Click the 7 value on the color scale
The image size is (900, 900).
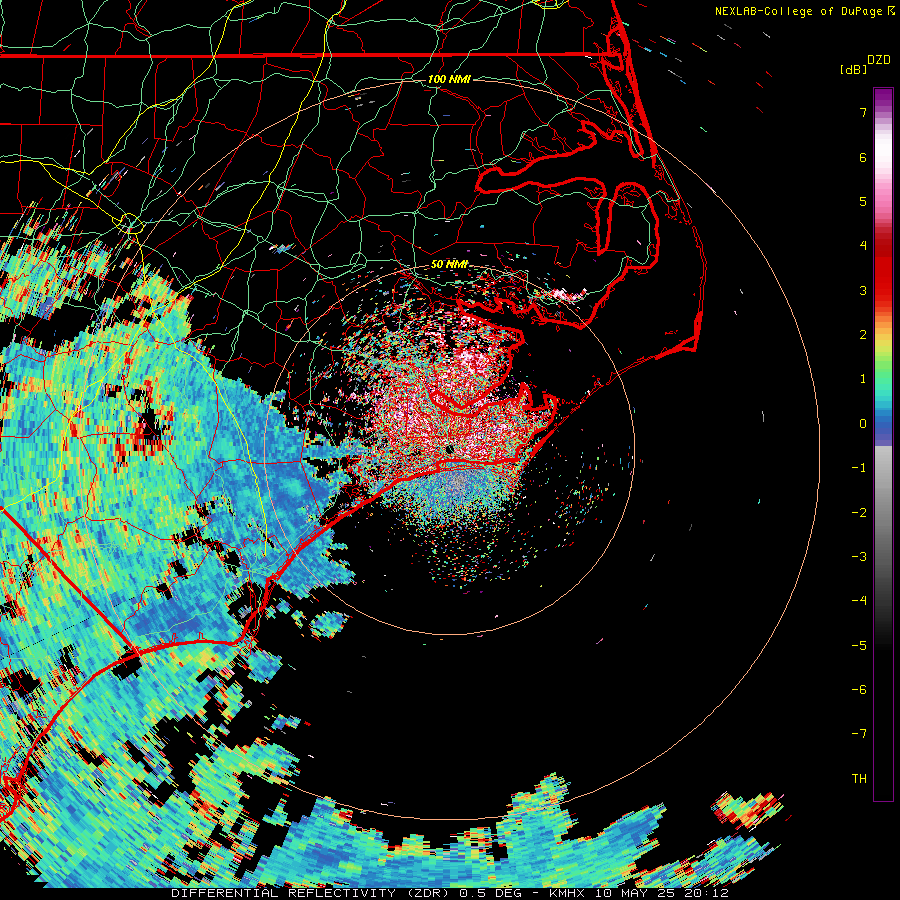(863, 112)
